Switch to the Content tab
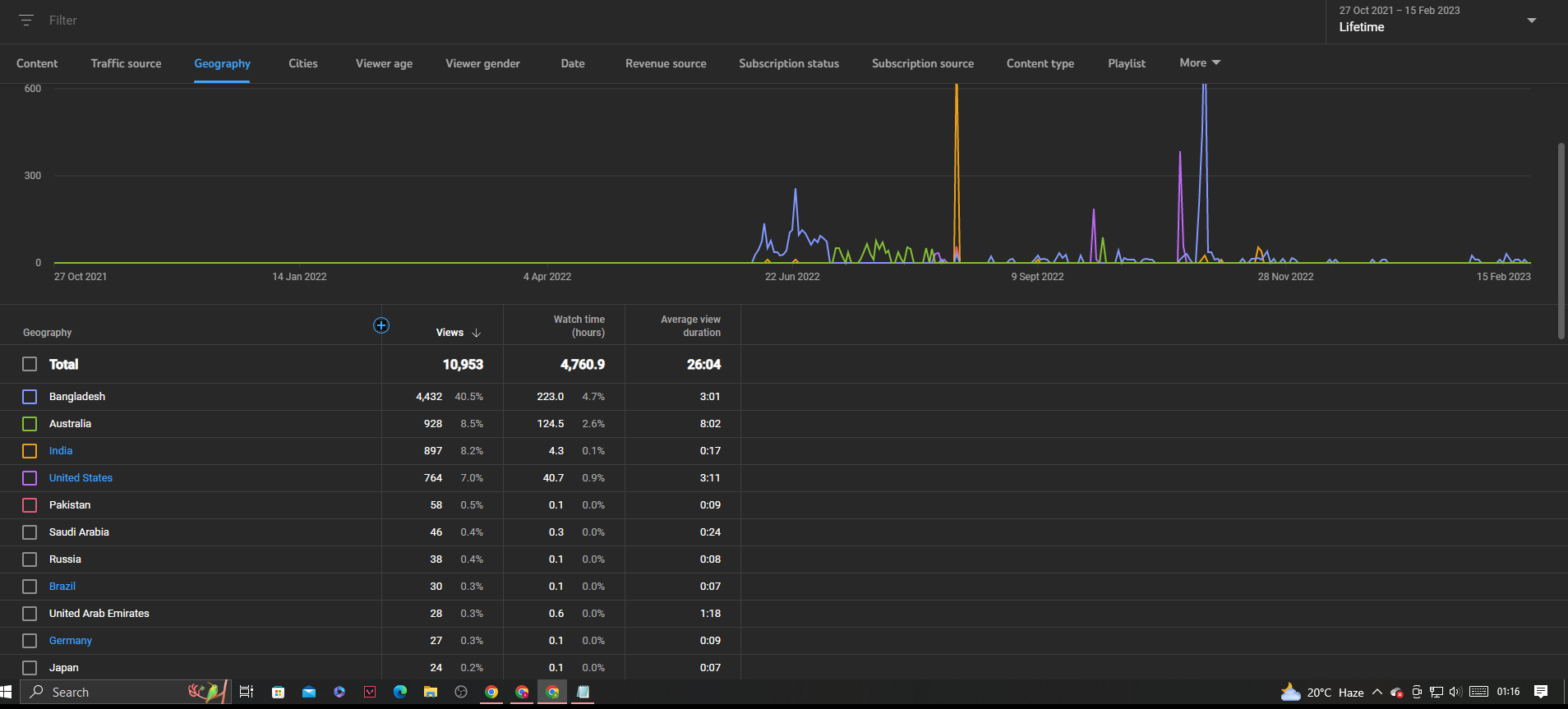This screenshot has width=1568, height=709. [x=37, y=63]
